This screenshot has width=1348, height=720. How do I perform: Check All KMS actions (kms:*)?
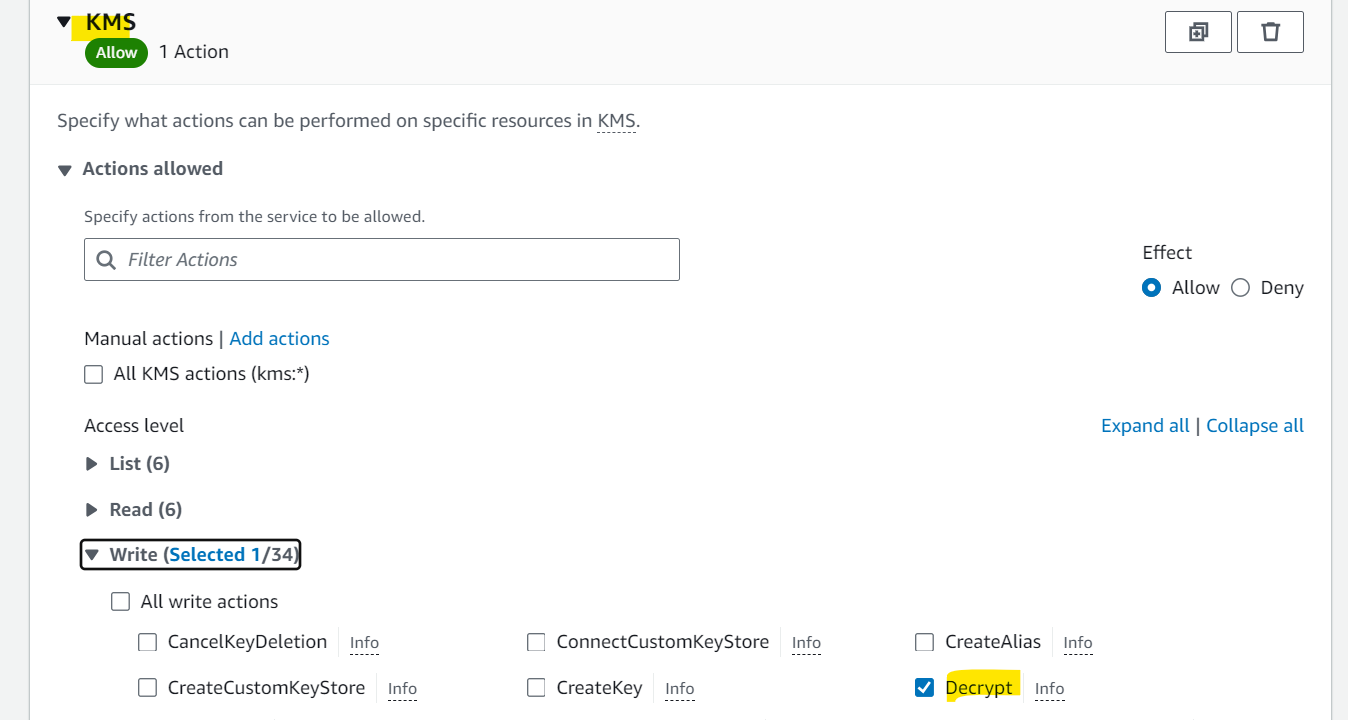(94, 374)
